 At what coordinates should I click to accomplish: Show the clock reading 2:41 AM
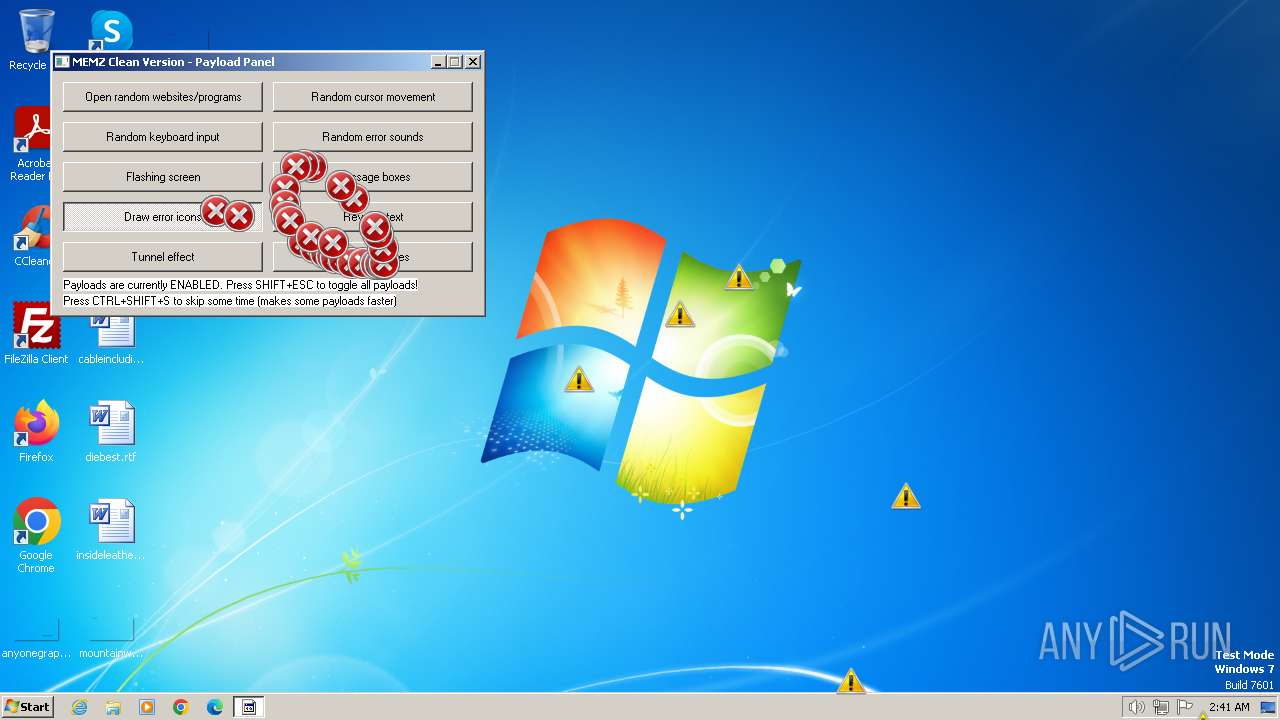(1229, 707)
